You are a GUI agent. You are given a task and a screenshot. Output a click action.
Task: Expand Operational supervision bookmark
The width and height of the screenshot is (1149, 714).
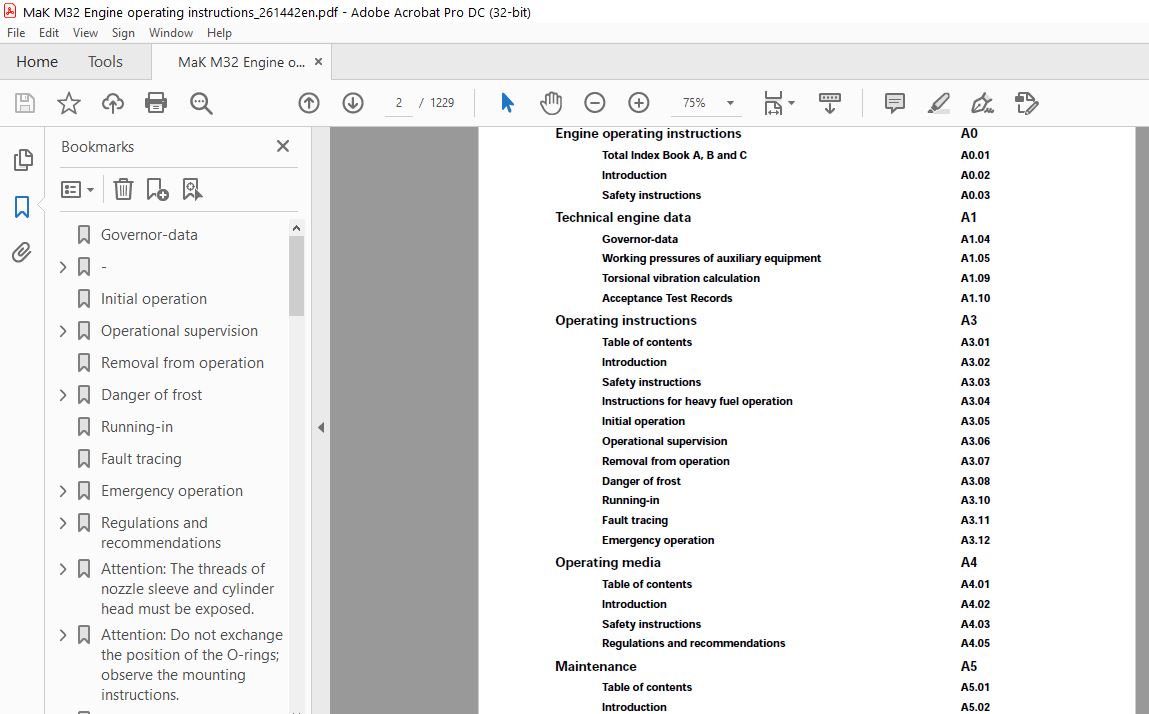click(63, 331)
